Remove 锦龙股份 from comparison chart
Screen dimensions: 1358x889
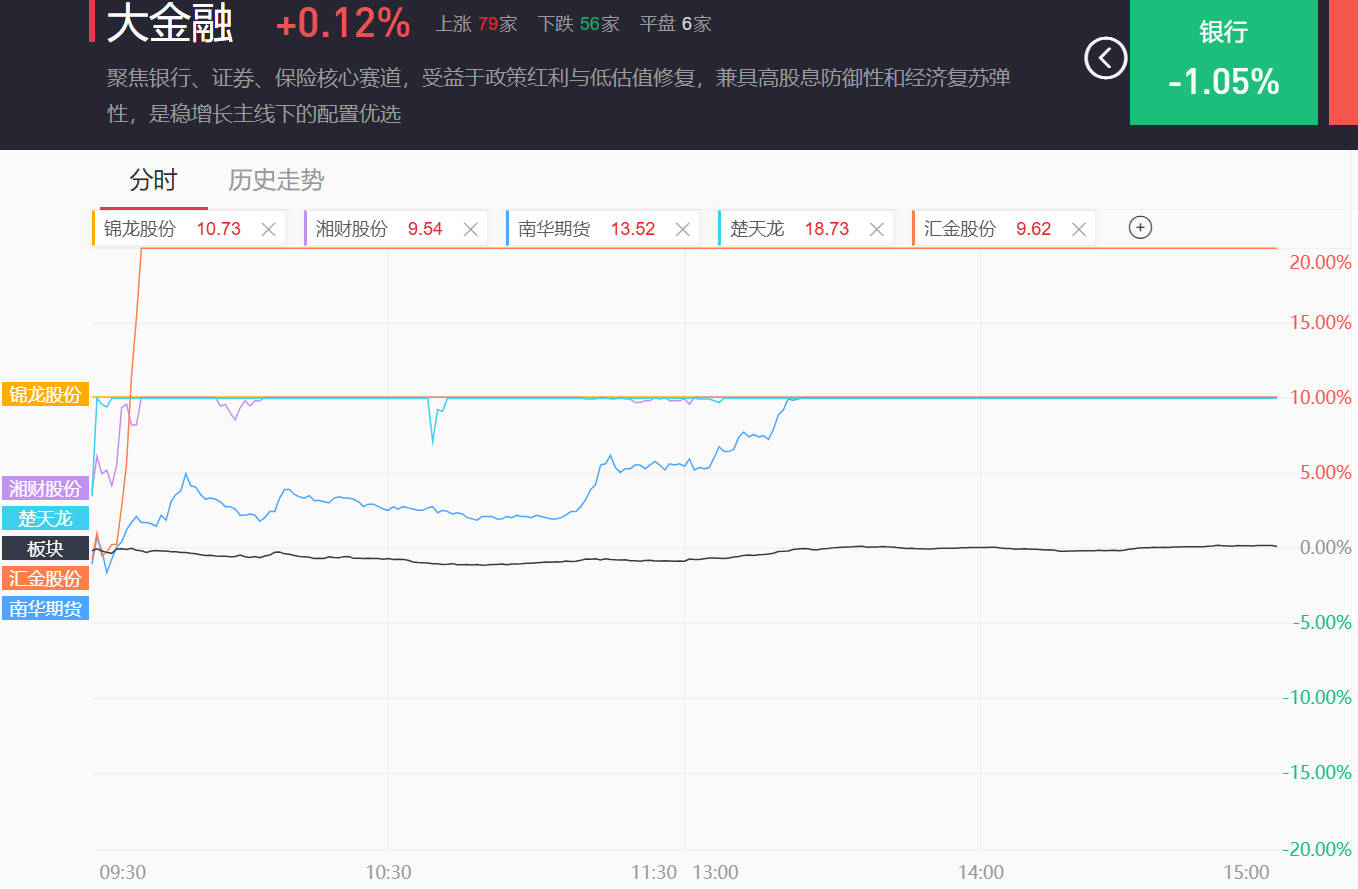pos(268,229)
